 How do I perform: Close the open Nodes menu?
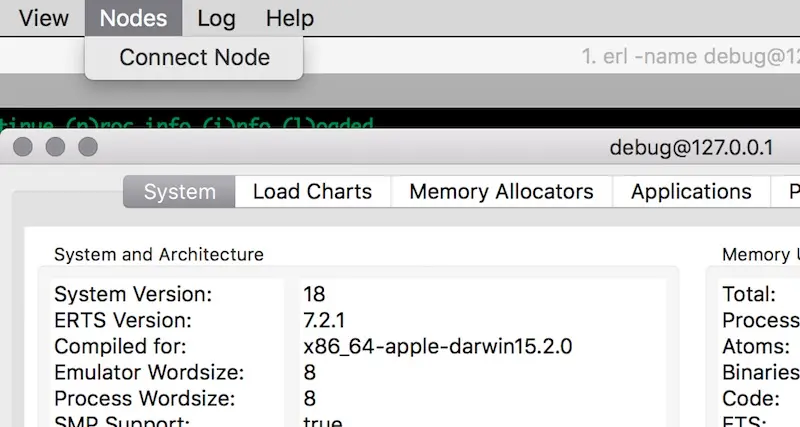click(133, 18)
